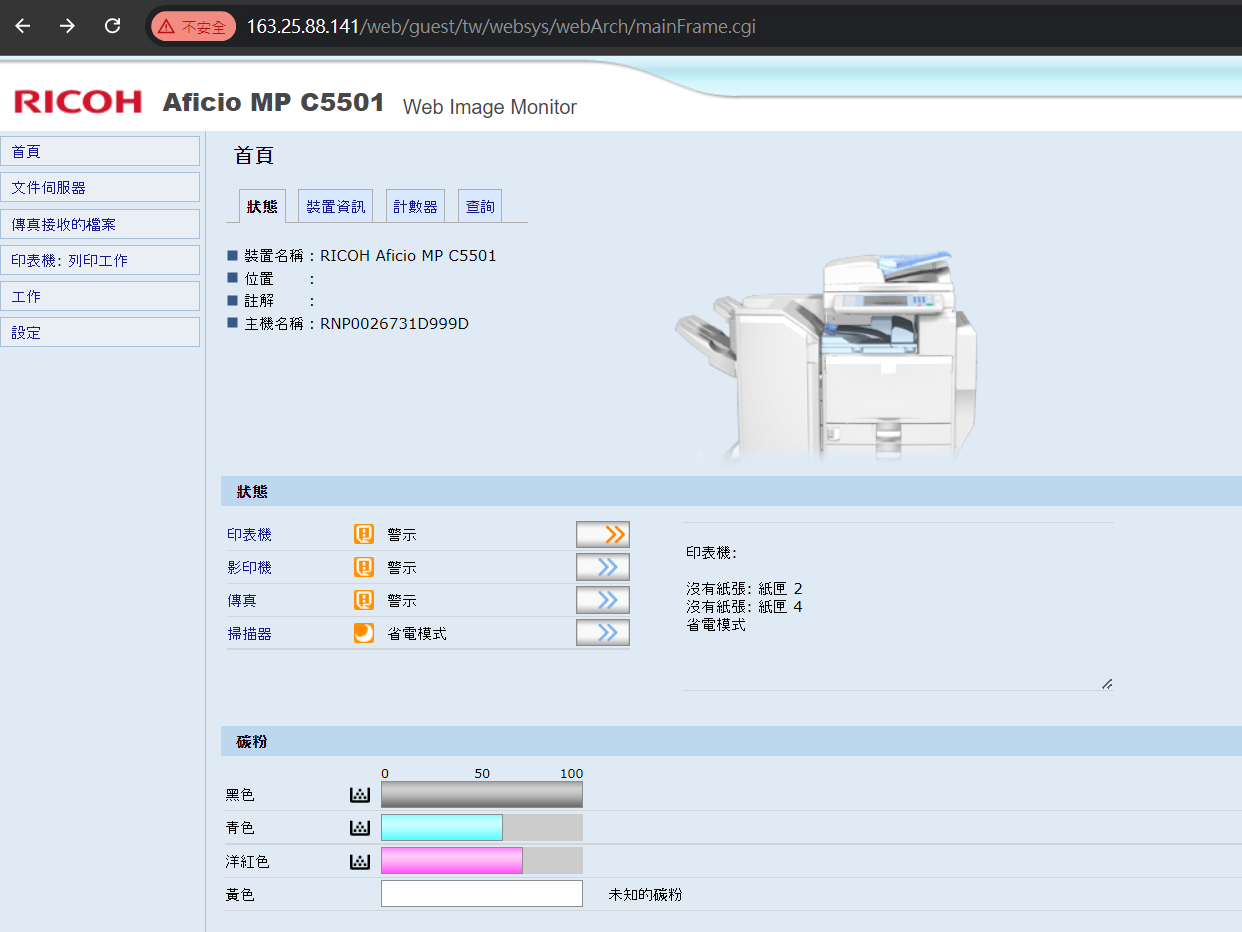Image resolution: width=1242 pixels, height=932 pixels.
Task: Click the Aficio MP C5501 title
Action: (x=273, y=102)
